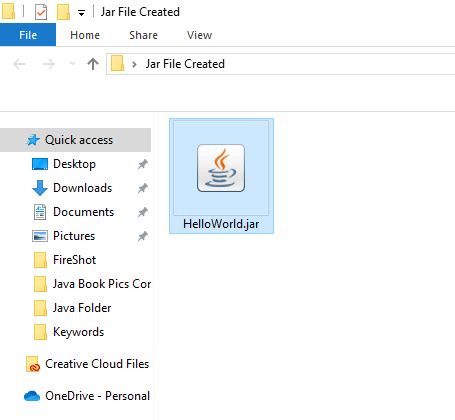Click the Keywords folder icon

(40, 332)
